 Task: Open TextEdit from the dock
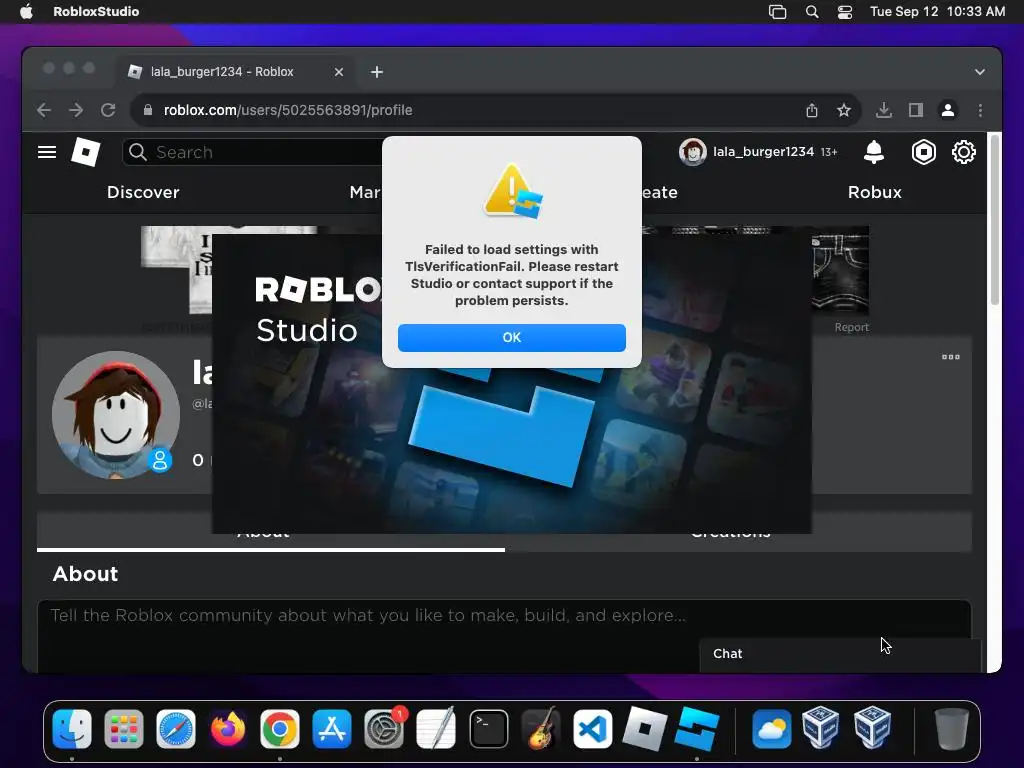[x=436, y=729]
